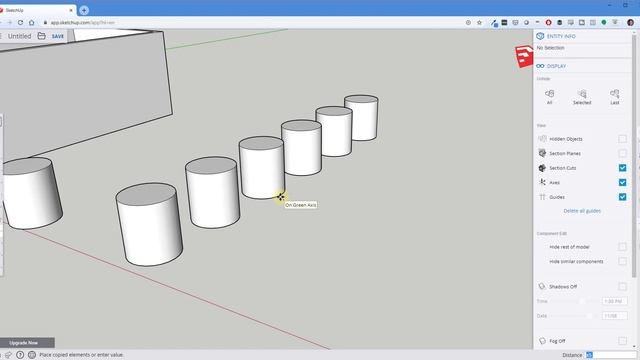
Task: Click the Guides icon in View list
Action: point(542,197)
